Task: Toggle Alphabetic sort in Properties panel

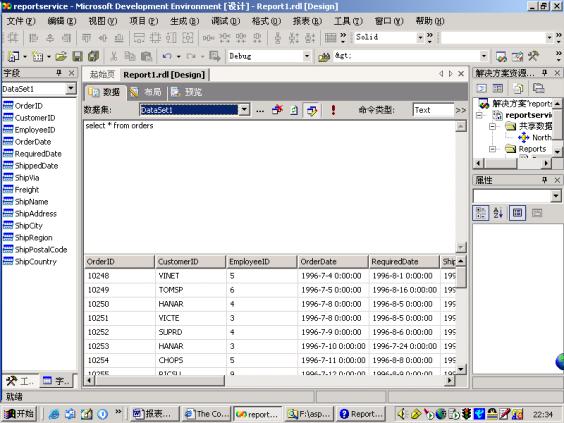Action: pyautogui.click(x=498, y=213)
